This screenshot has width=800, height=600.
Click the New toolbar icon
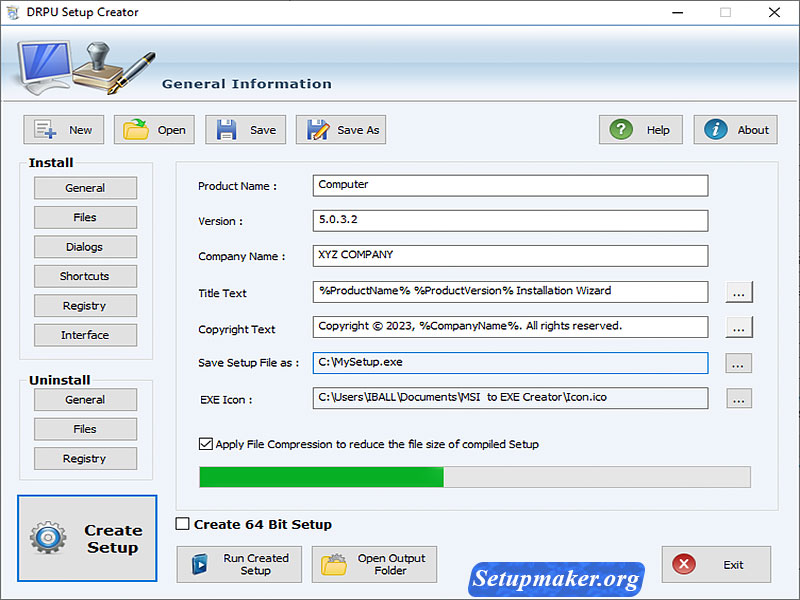coord(42,129)
